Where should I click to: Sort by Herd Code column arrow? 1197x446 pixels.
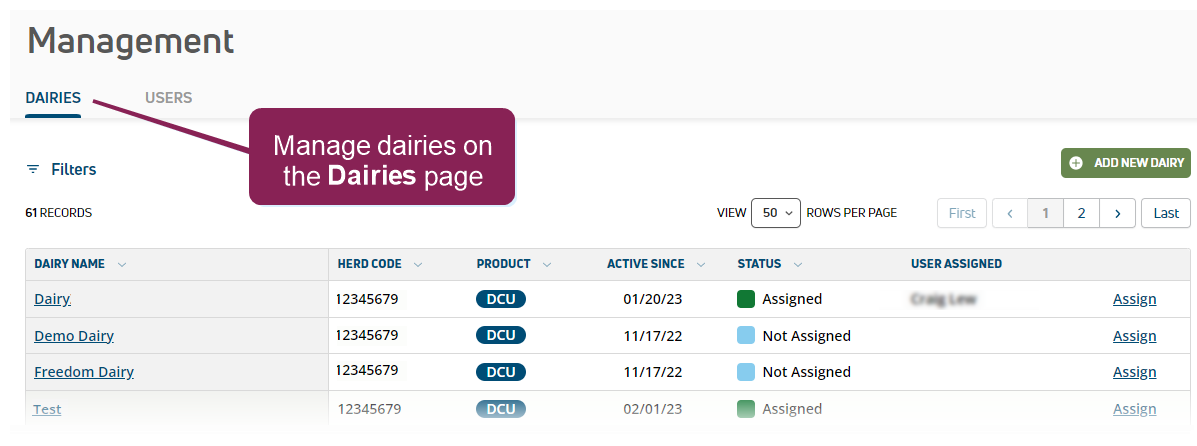coord(418,265)
